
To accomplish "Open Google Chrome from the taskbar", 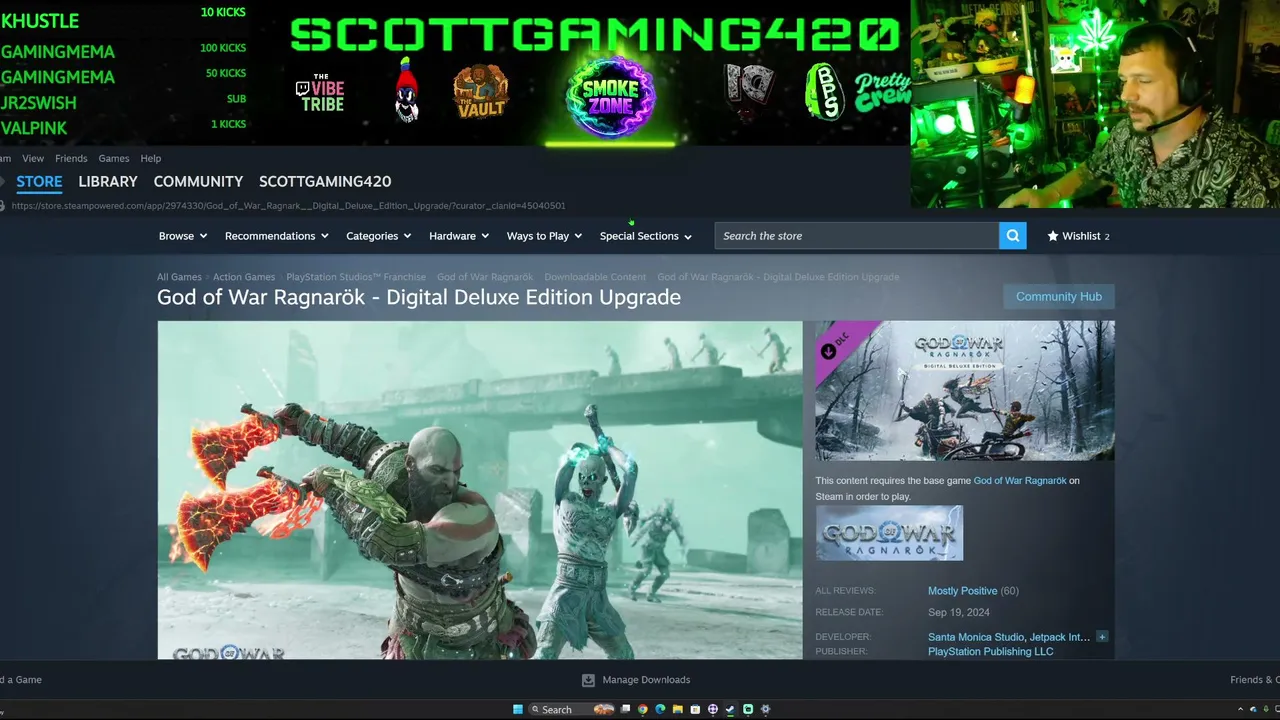I will (643, 709).
